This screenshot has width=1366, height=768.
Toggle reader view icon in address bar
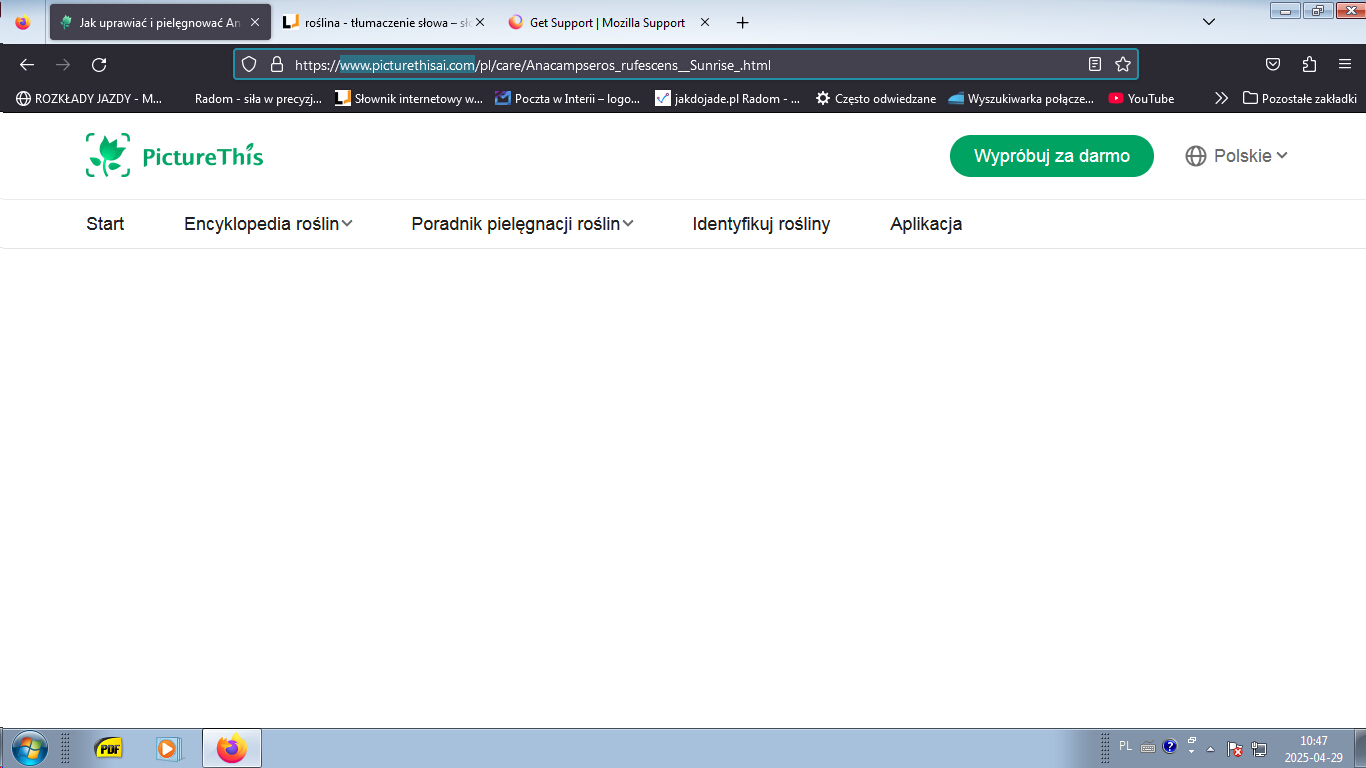(x=1095, y=65)
